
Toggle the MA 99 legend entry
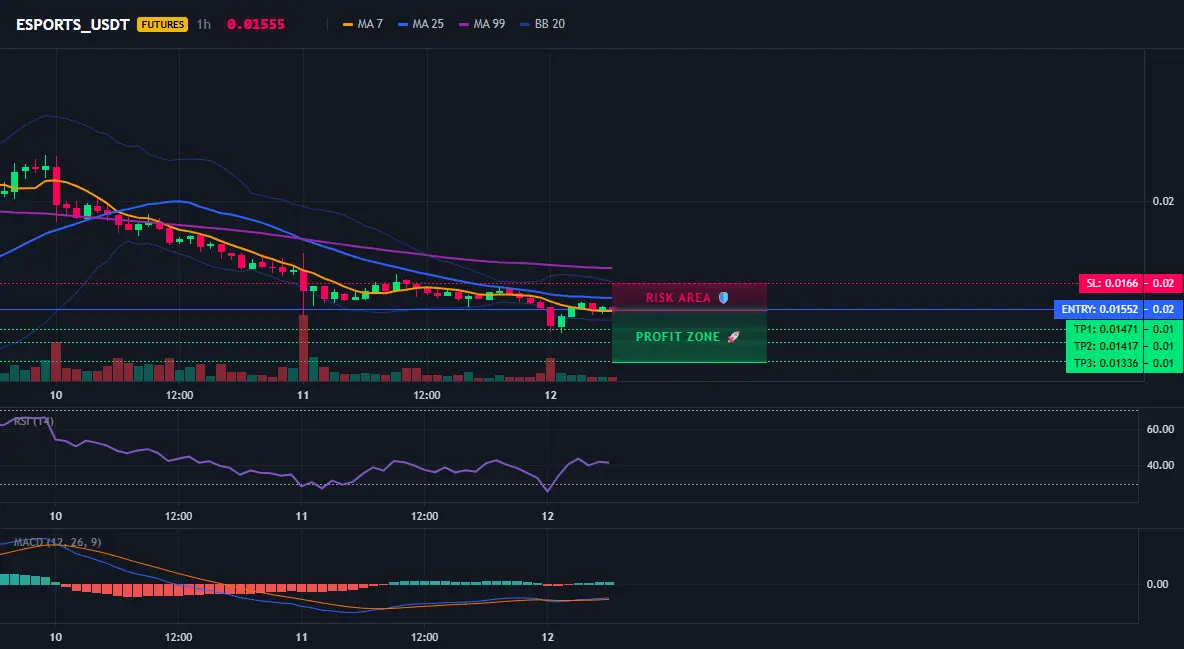pyautogui.click(x=483, y=24)
